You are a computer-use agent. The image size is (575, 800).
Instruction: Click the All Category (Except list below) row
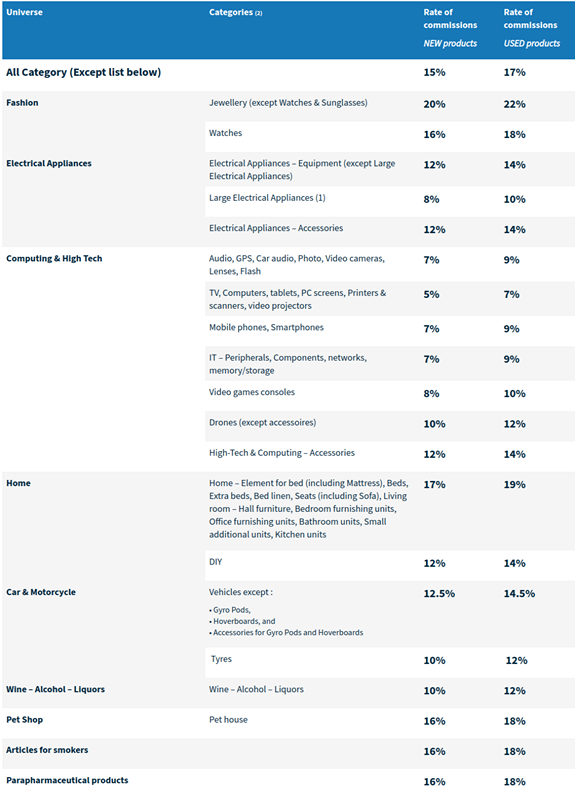[288, 73]
